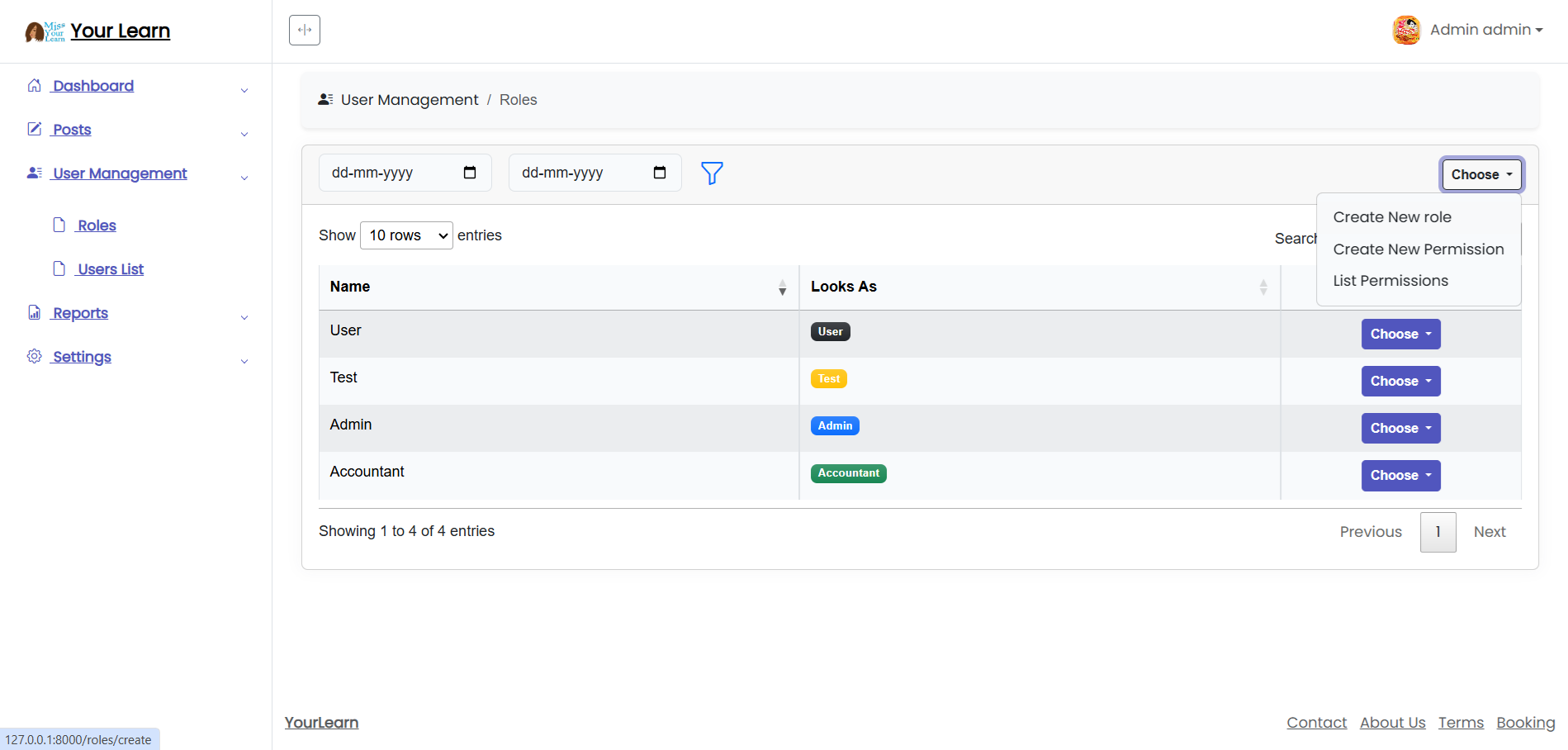Click the sidebar collapse arrows button

pyautogui.click(x=304, y=29)
